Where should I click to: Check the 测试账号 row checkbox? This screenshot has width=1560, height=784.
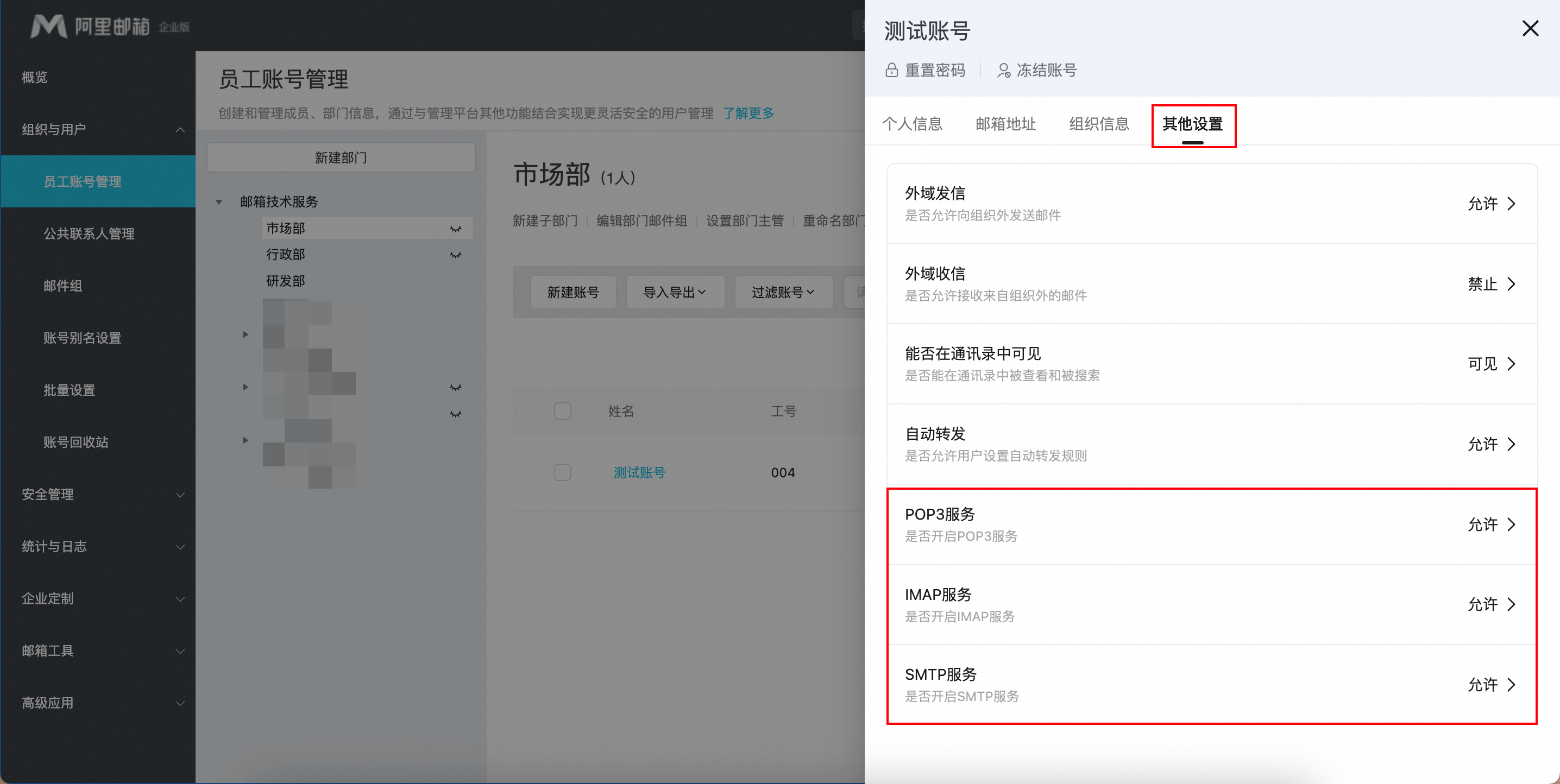pos(562,472)
